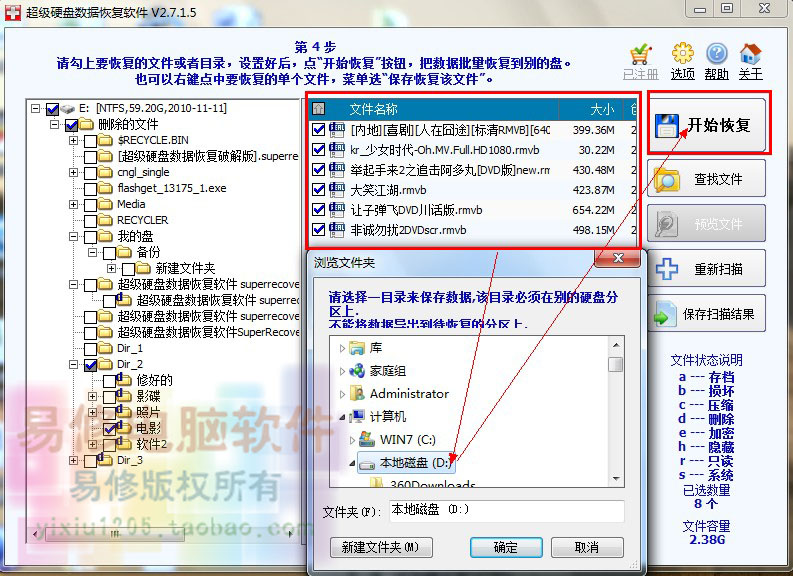The width and height of the screenshot is (793, 576).
Task: Click the Administrator user folder icon
Action: click(357, 393)
